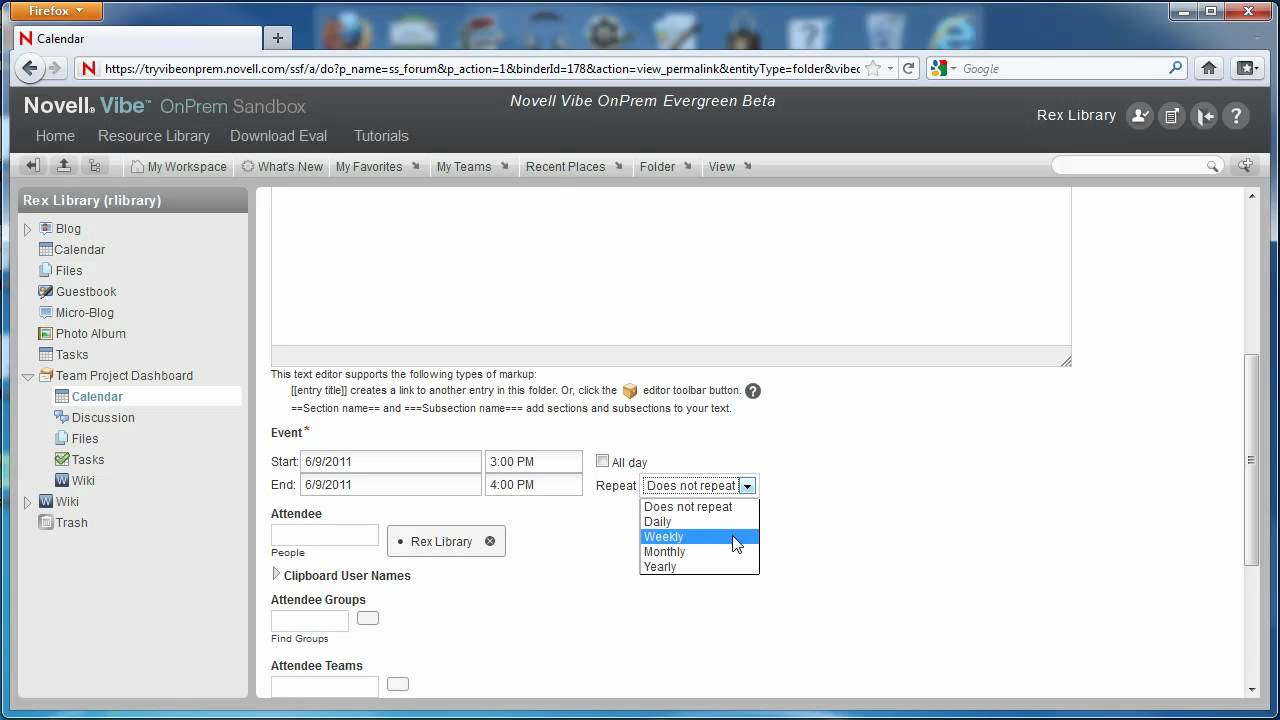Click the small button beside Find Groups field

(368, 618)
